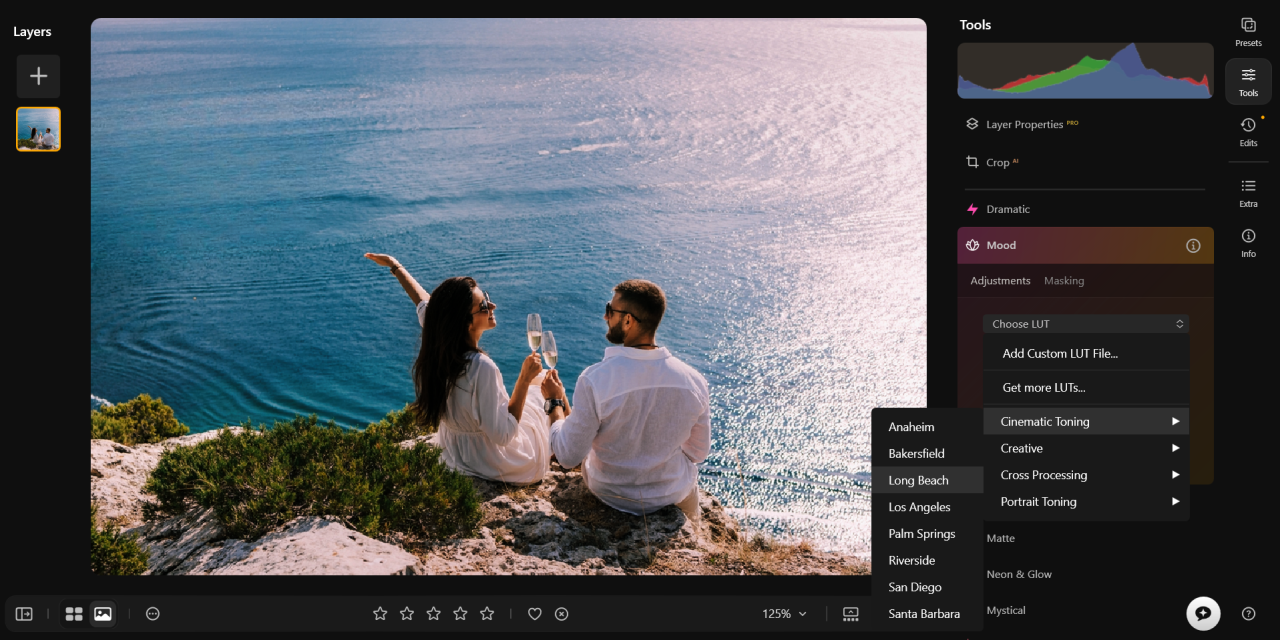Mark photo as favorite with heart
This screenshot has height=640, width=1280.
pyautogui.click(x=535, y=614)
